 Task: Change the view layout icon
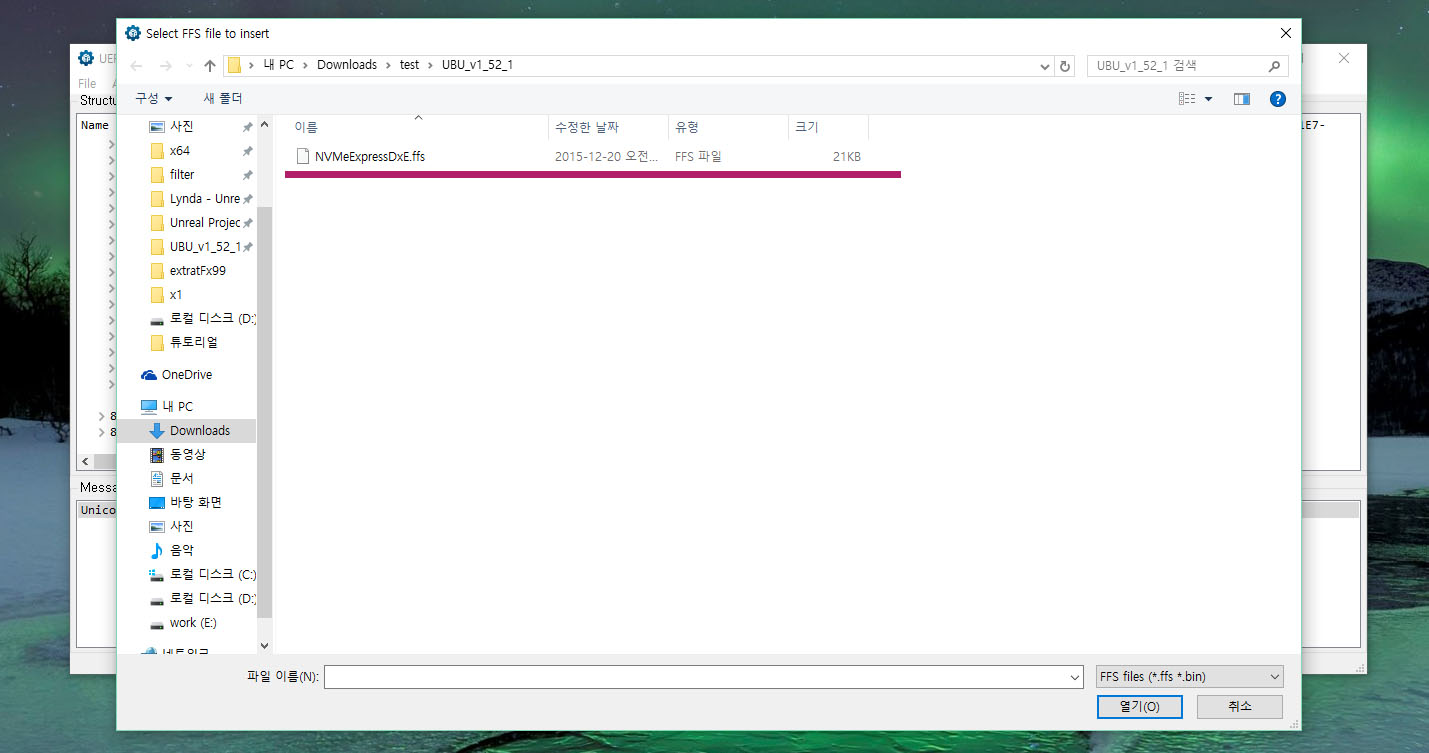point(1187,99)
